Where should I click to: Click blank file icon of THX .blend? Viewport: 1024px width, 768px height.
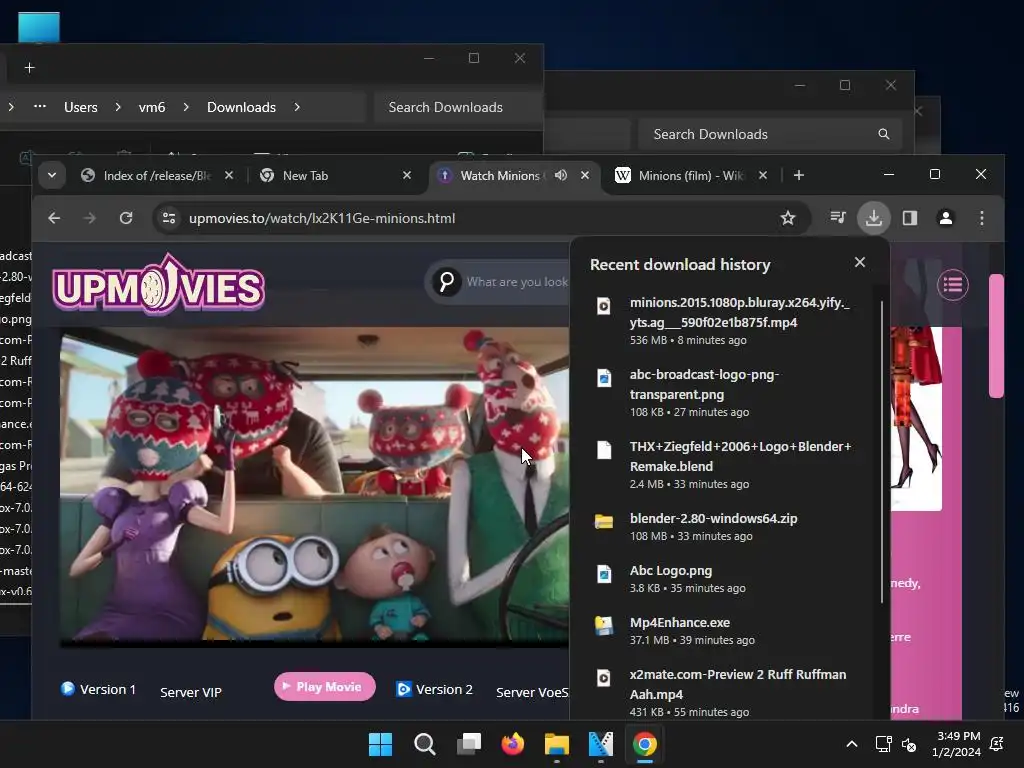click(x=604, y=449)
